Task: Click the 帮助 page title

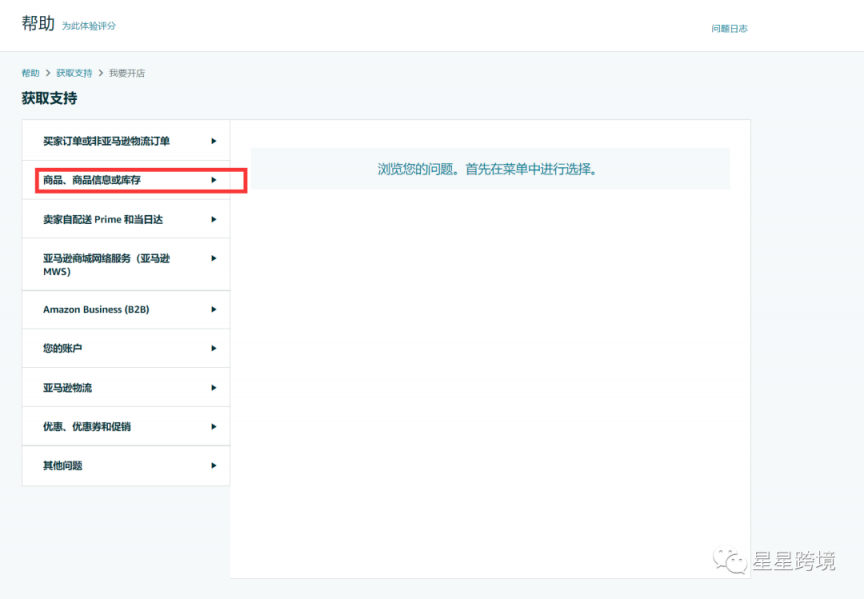Action: click(x=38, y=24)
